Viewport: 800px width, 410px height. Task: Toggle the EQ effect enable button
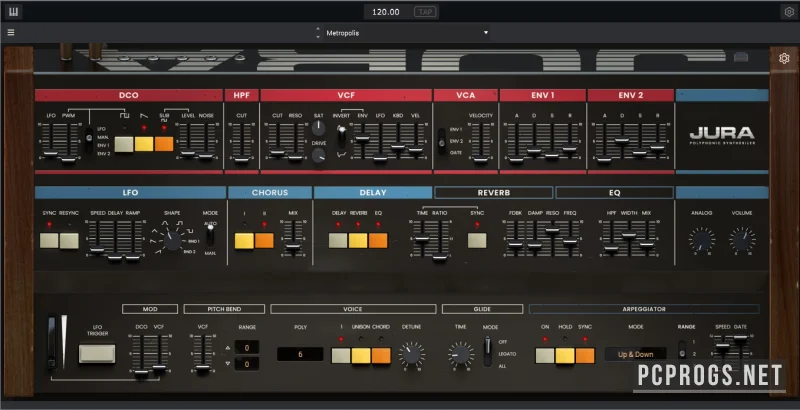click(378, 241)
